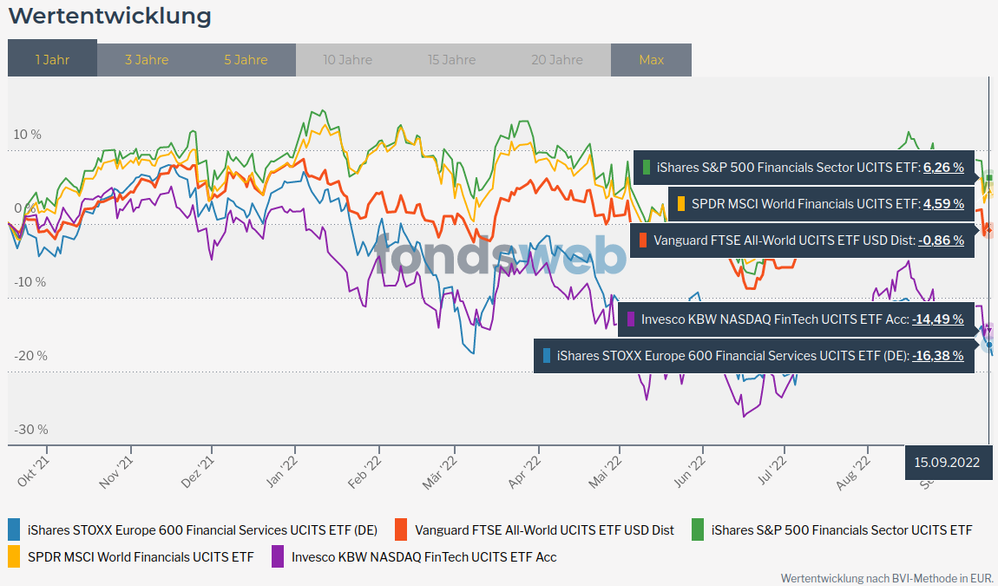Click blue iShares STOXX Europe 600 legend swatch
Screen dimensions: 998x586
coord(14,530)
